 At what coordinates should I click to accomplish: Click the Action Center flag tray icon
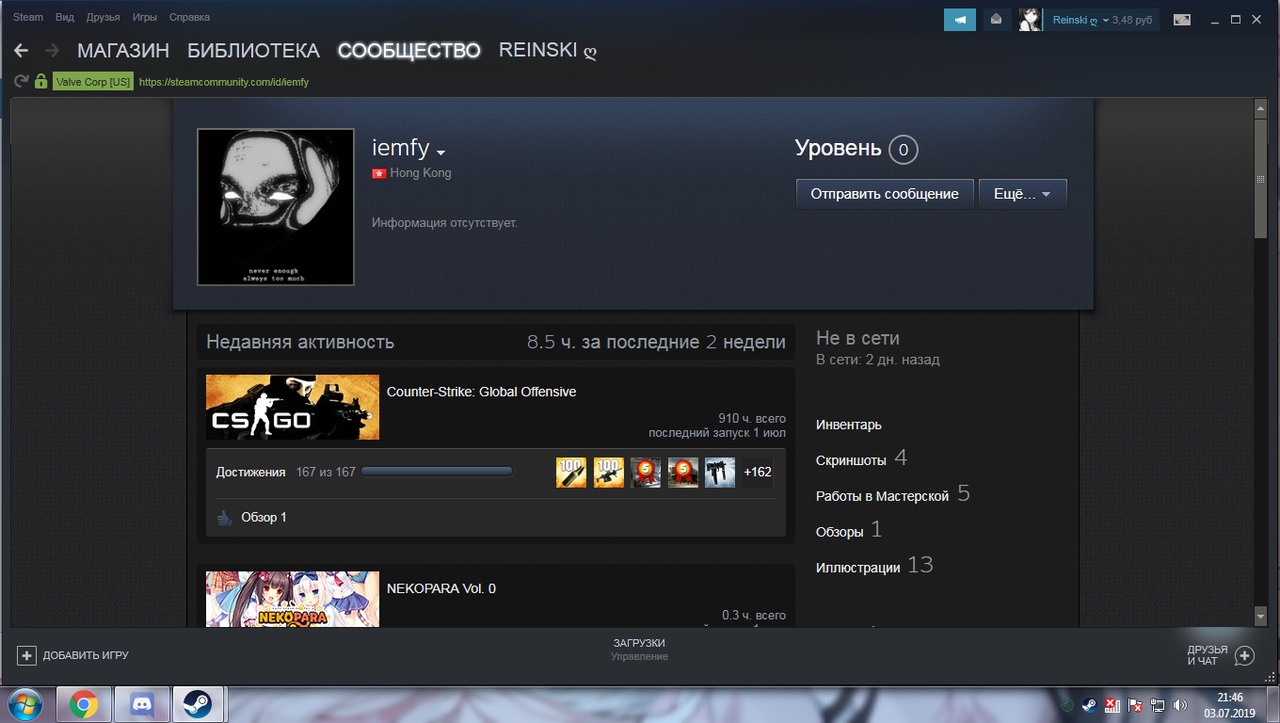click(1136, 705)
